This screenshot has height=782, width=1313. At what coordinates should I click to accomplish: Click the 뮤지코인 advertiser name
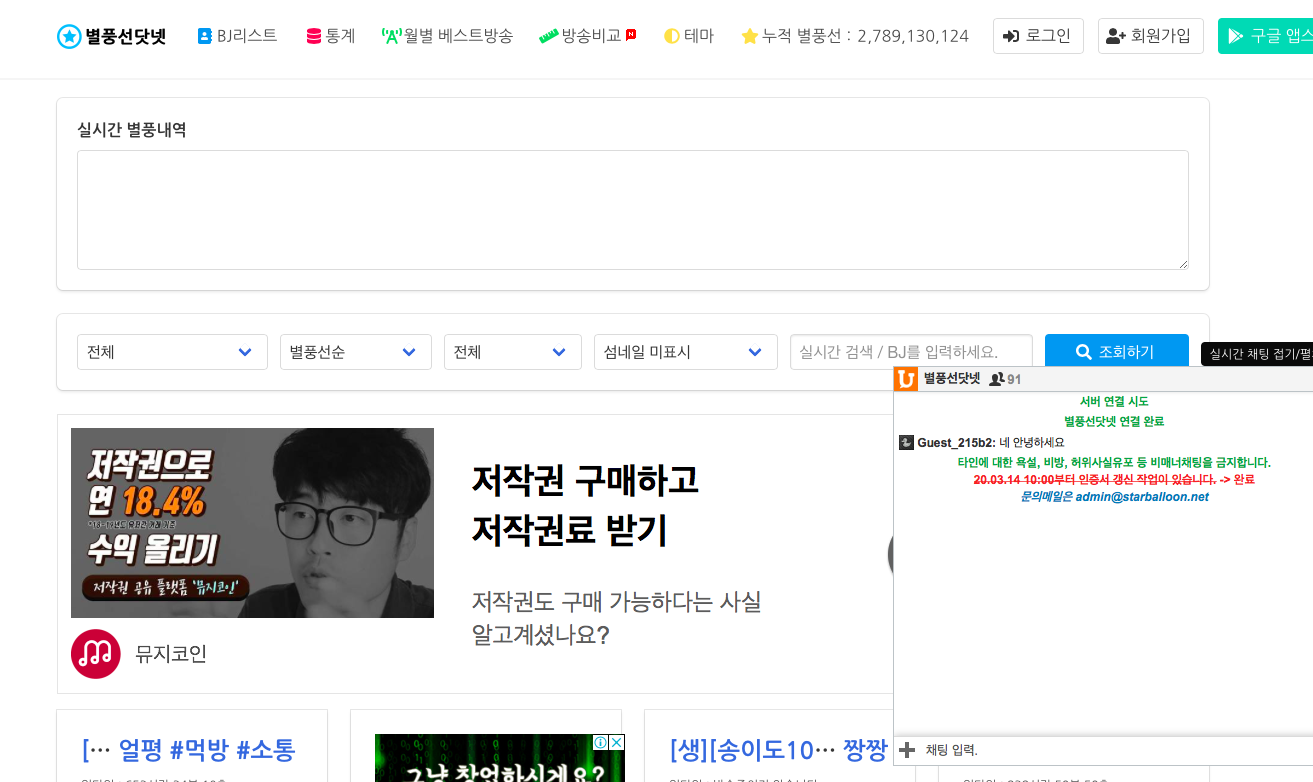[x=171, y=654]
